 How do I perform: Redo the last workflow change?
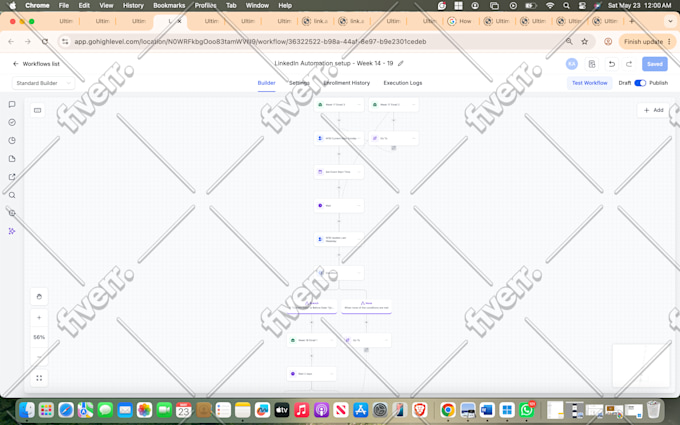tap(629, 64)
